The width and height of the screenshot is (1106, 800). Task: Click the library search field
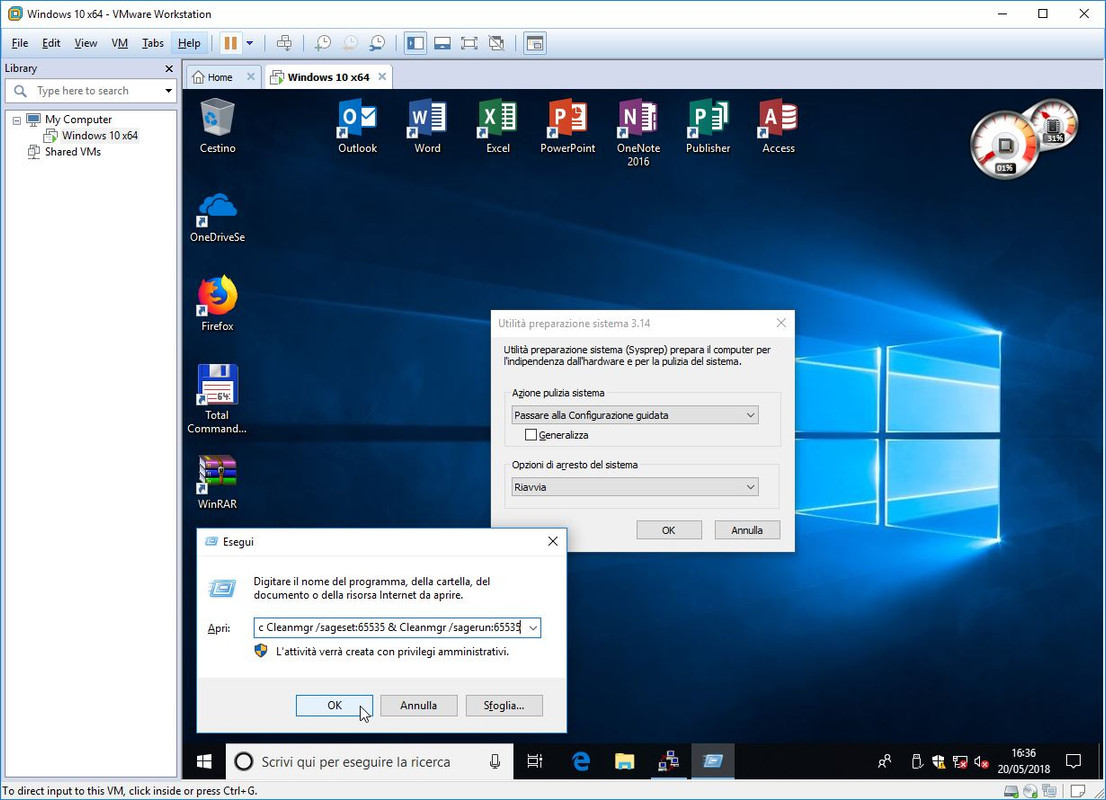click(90, 90)
